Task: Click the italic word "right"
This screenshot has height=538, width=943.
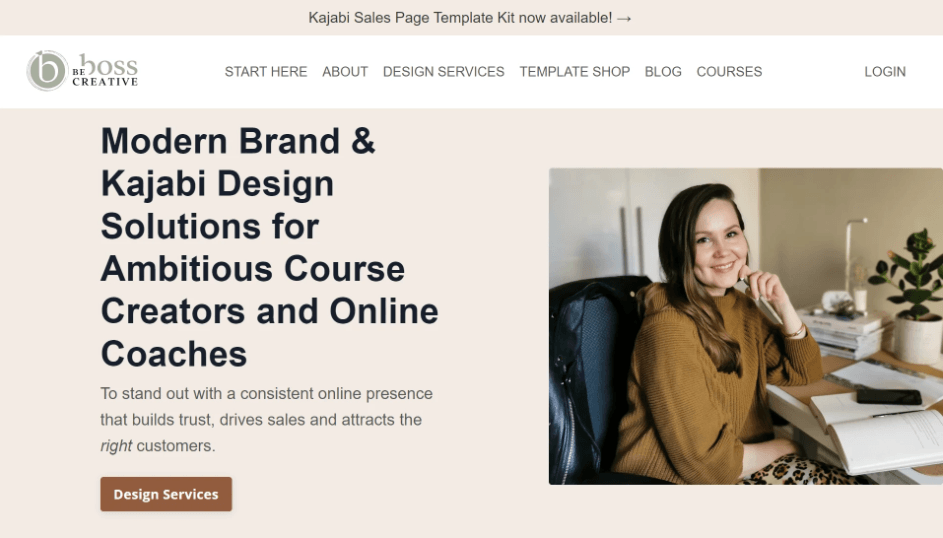Action: (x=116, y=446)
